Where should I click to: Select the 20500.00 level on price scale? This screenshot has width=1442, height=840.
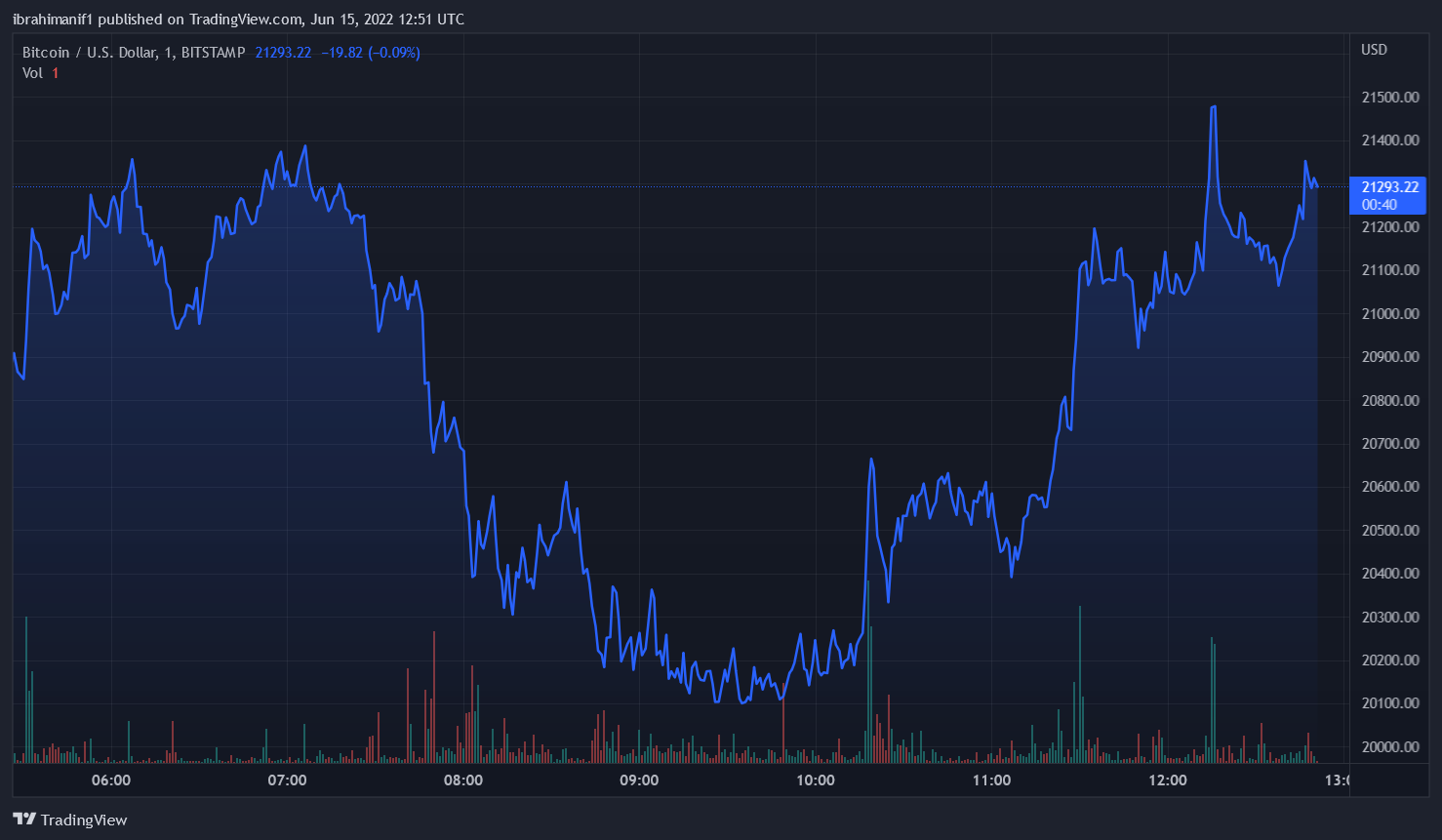coord(1390,531)
